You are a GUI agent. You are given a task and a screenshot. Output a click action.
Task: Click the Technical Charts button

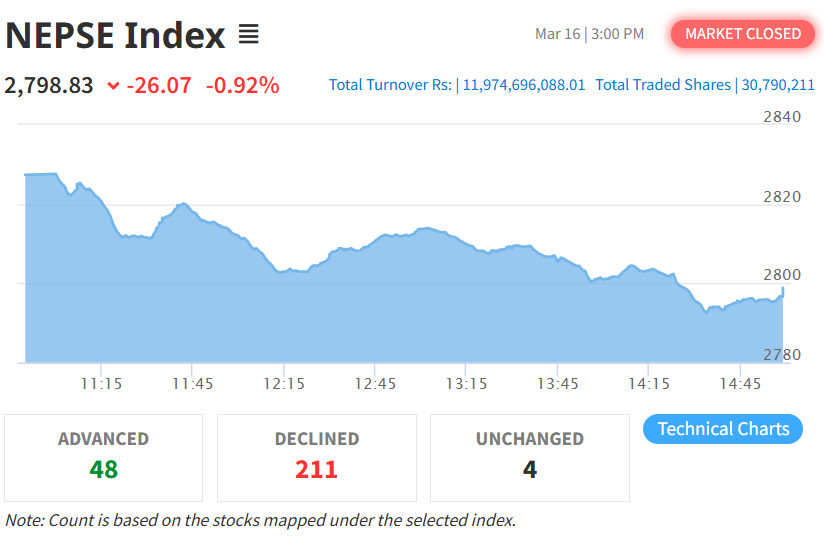click(x=723, y=429)
